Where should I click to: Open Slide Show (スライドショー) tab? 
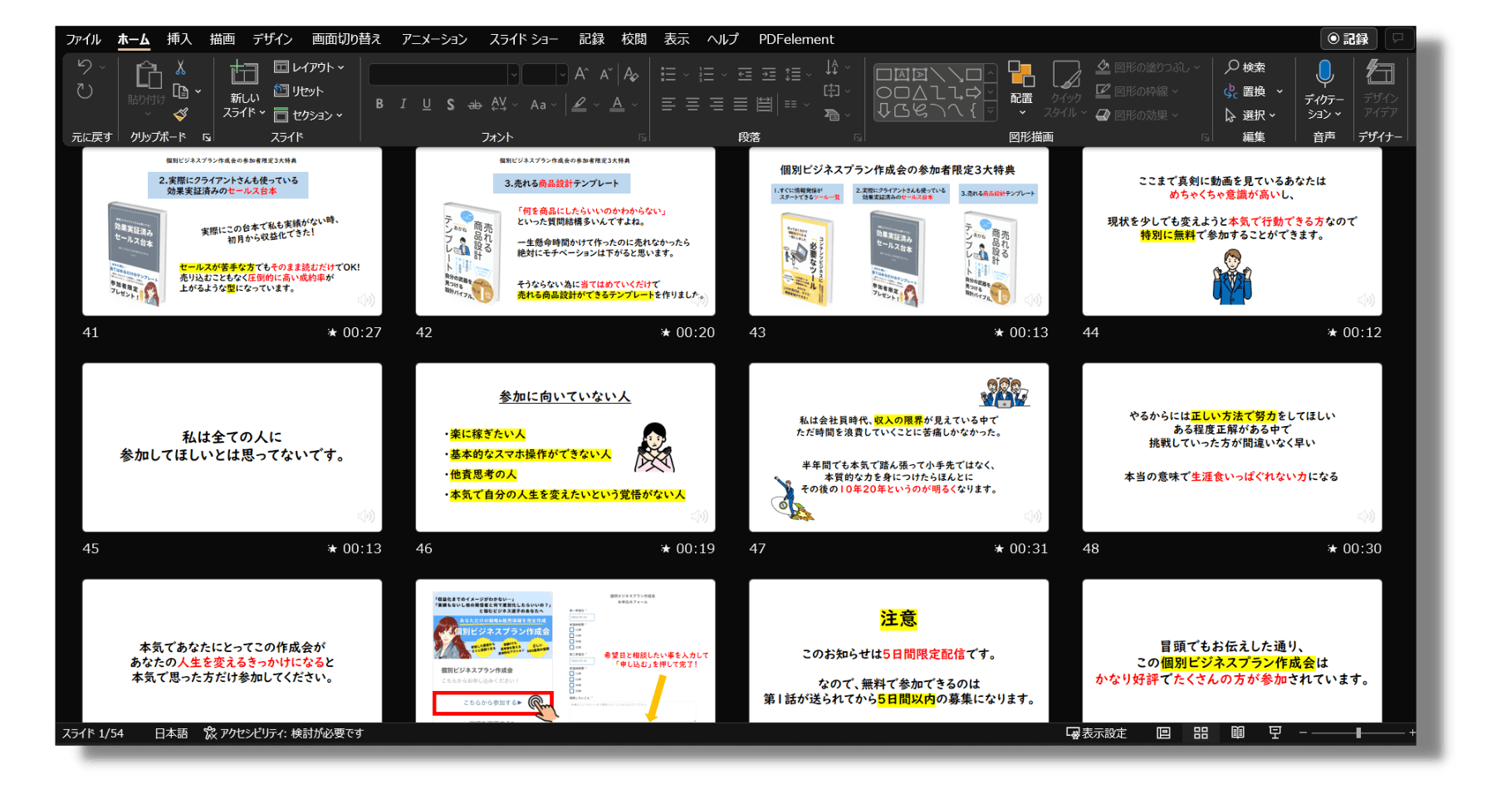tap(523, 39)
